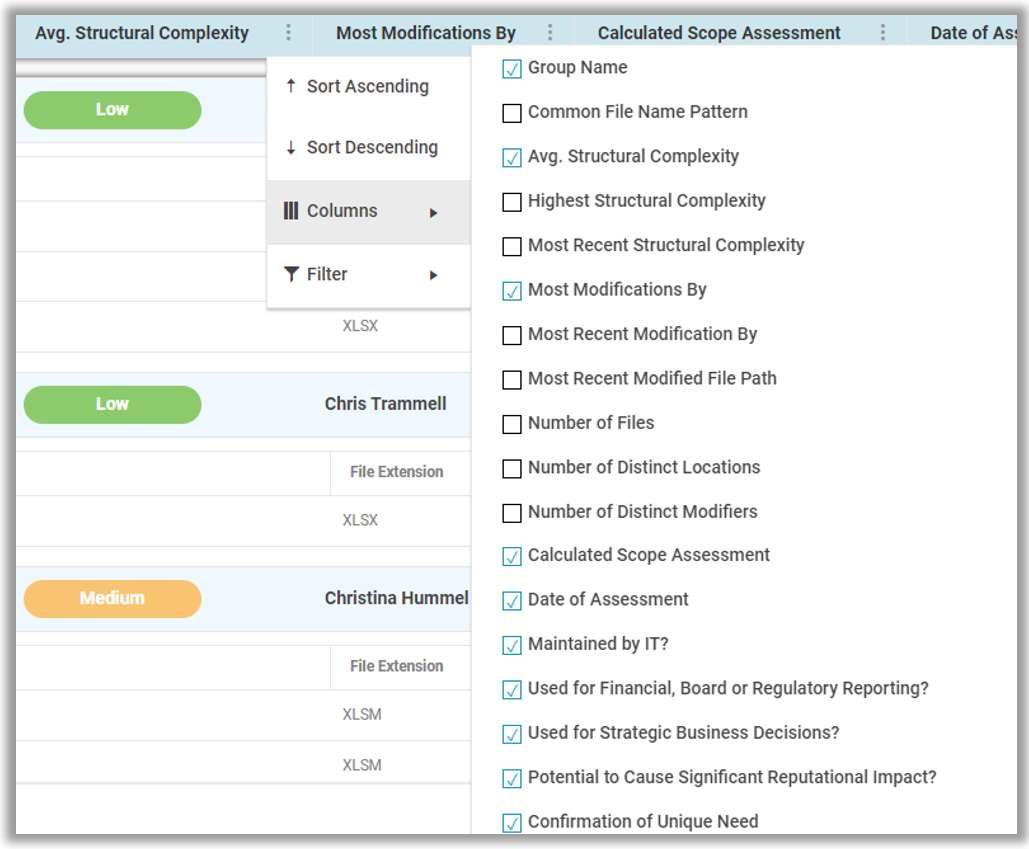
Task: Open the Most Modifications By column menu dots
Action: tap(549, 32)
